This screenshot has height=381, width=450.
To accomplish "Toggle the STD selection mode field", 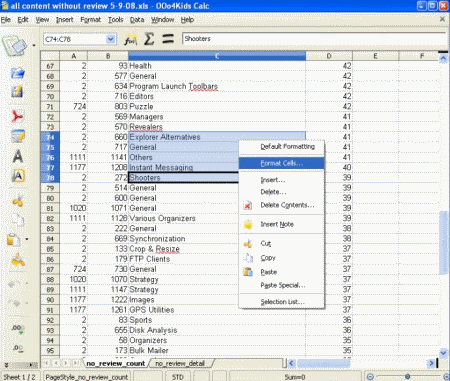I will pyautogui.click(x=178, y=377).
